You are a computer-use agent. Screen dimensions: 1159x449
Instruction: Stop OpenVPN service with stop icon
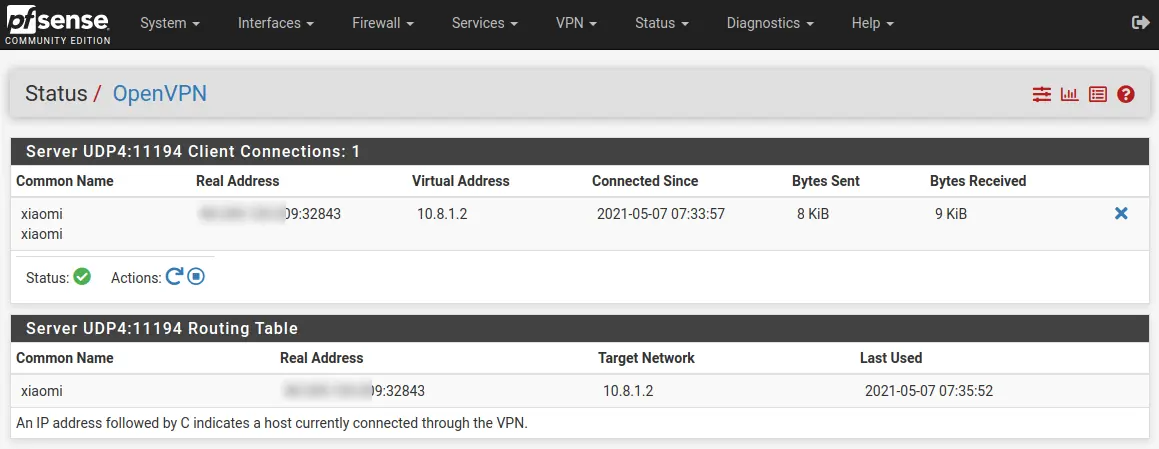point(196,277)
